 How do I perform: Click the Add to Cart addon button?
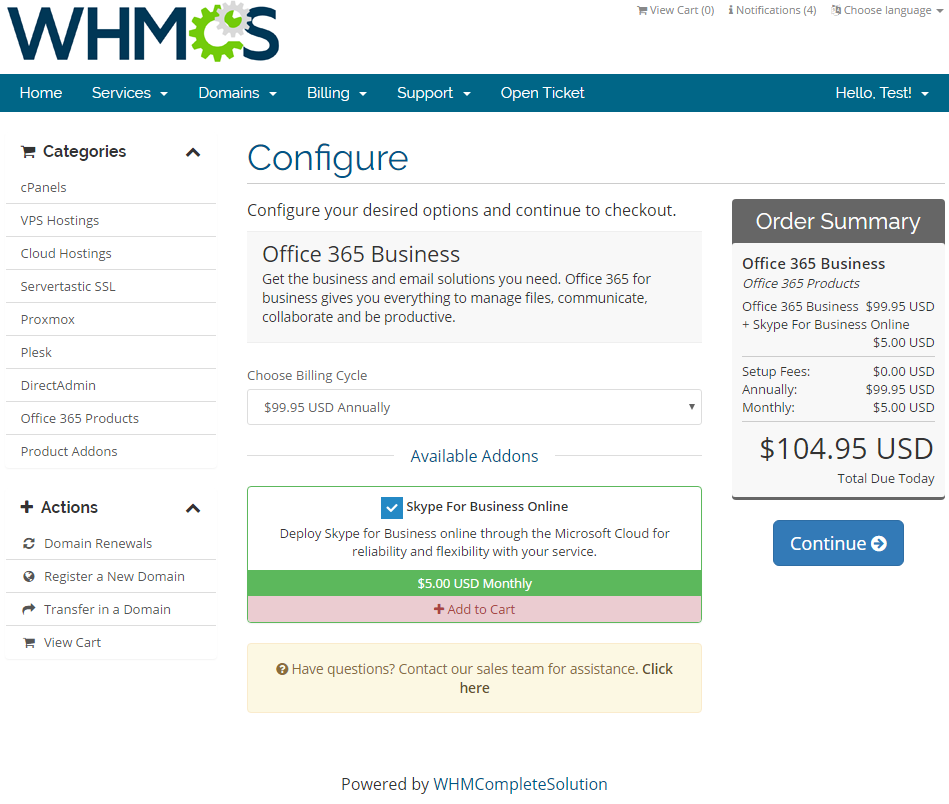tap(474, 609)
